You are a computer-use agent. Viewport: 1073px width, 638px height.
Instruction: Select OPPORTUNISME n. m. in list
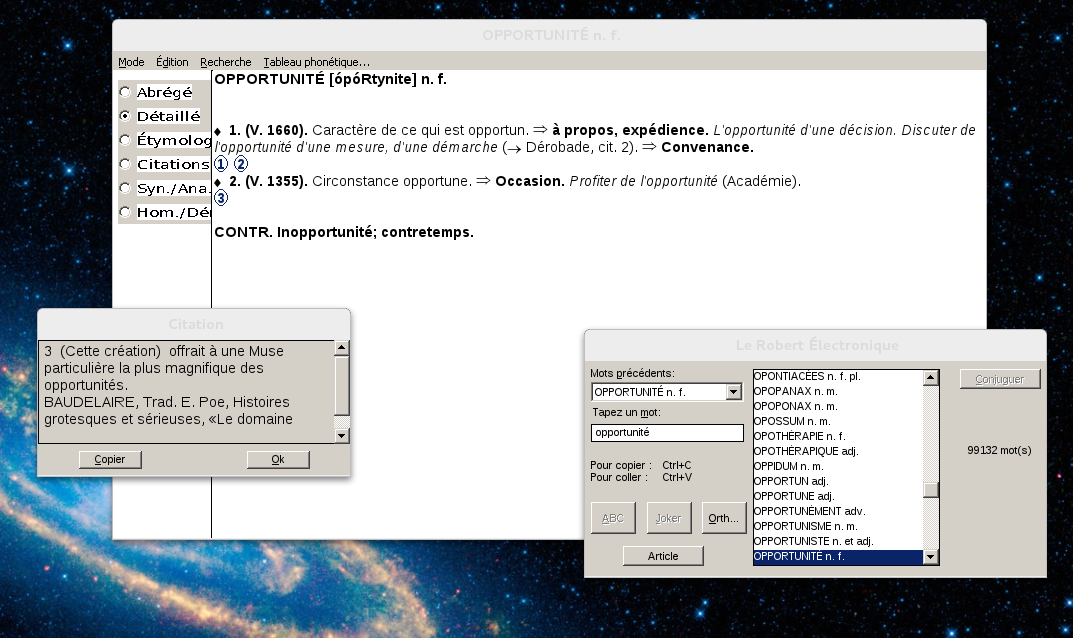point(838,527)
